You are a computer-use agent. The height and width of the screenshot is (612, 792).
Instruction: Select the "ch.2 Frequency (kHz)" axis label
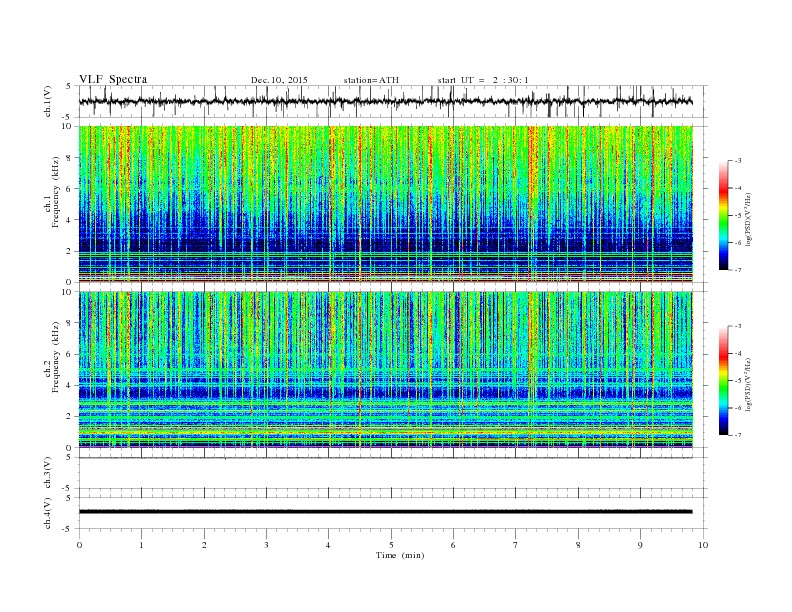[52, 357]
